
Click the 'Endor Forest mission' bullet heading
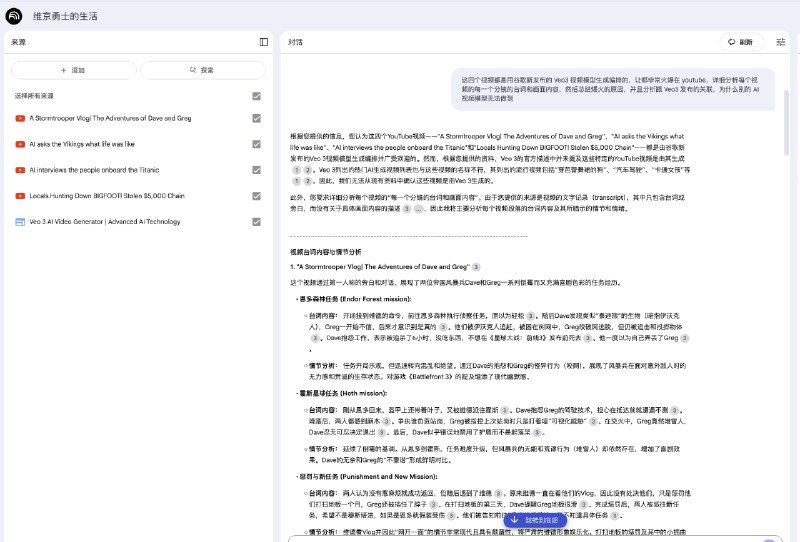355,299
